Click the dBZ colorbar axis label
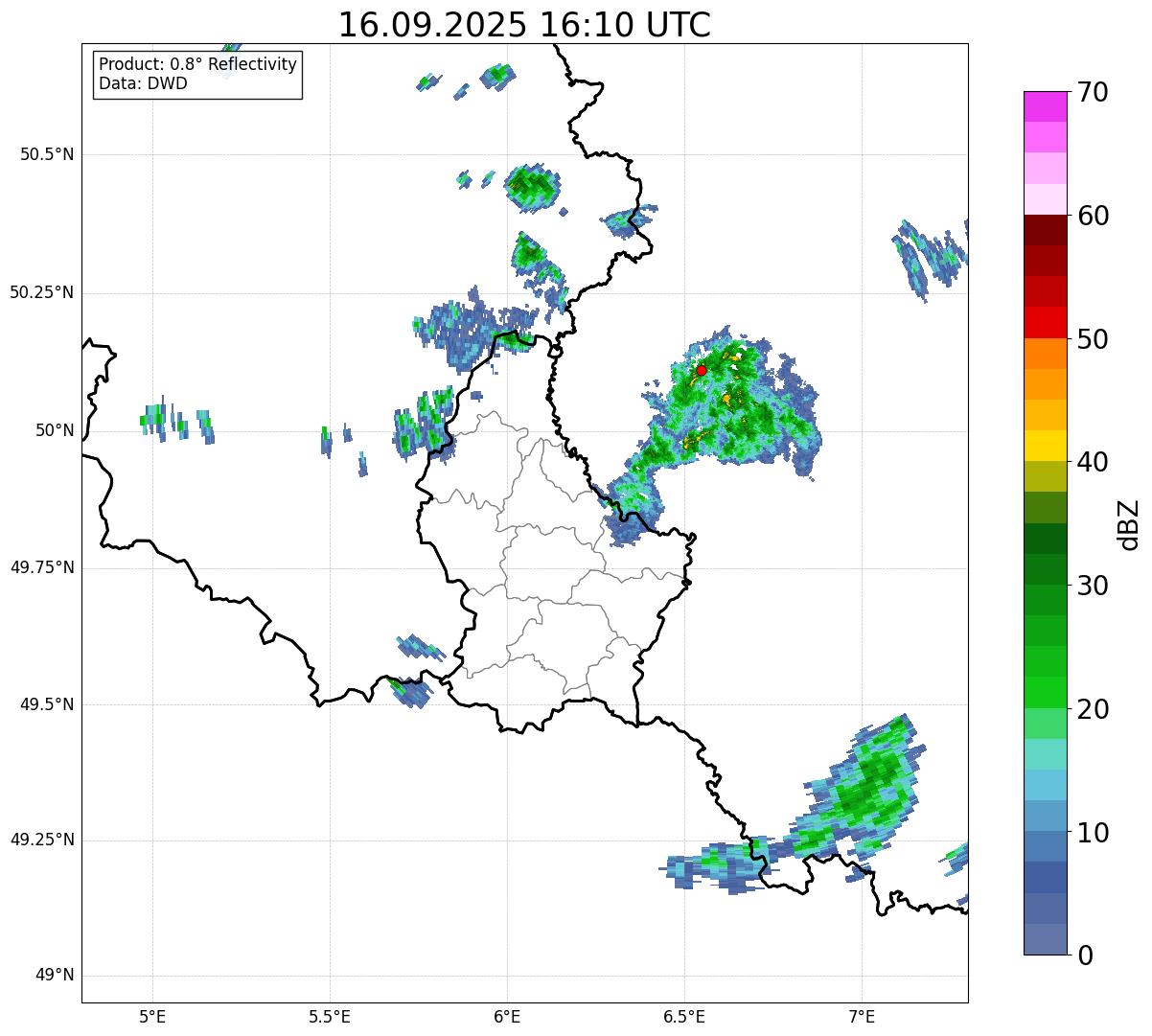The image size is (1152, 1036). click(x=1129, y=524)
